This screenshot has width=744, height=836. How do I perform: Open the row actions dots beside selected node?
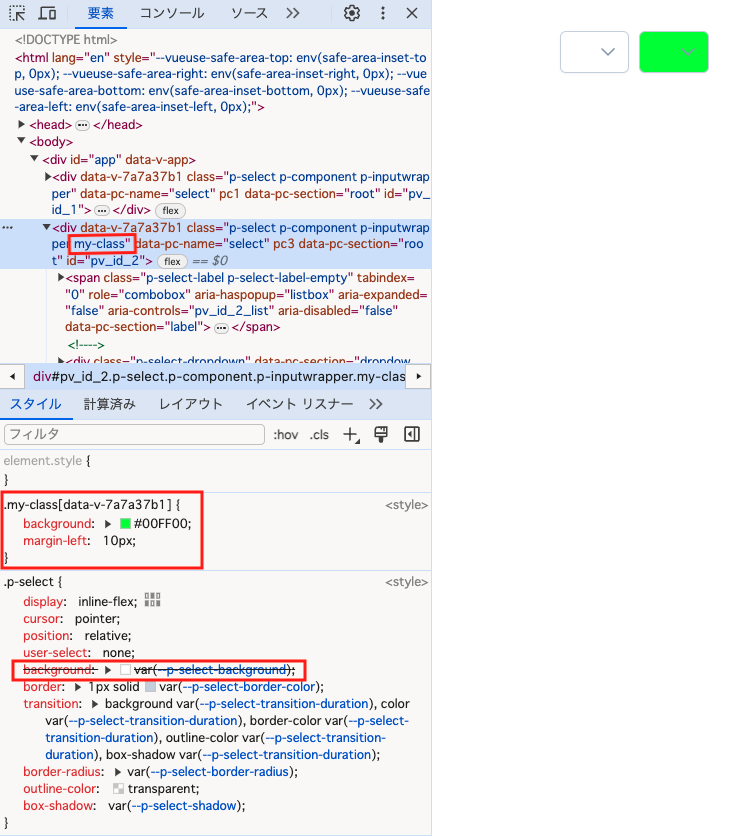point(7,228)
